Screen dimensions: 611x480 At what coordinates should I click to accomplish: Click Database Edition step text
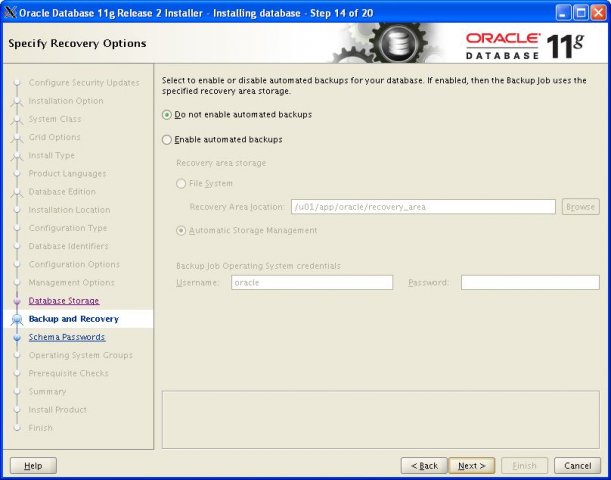(62, 192)
